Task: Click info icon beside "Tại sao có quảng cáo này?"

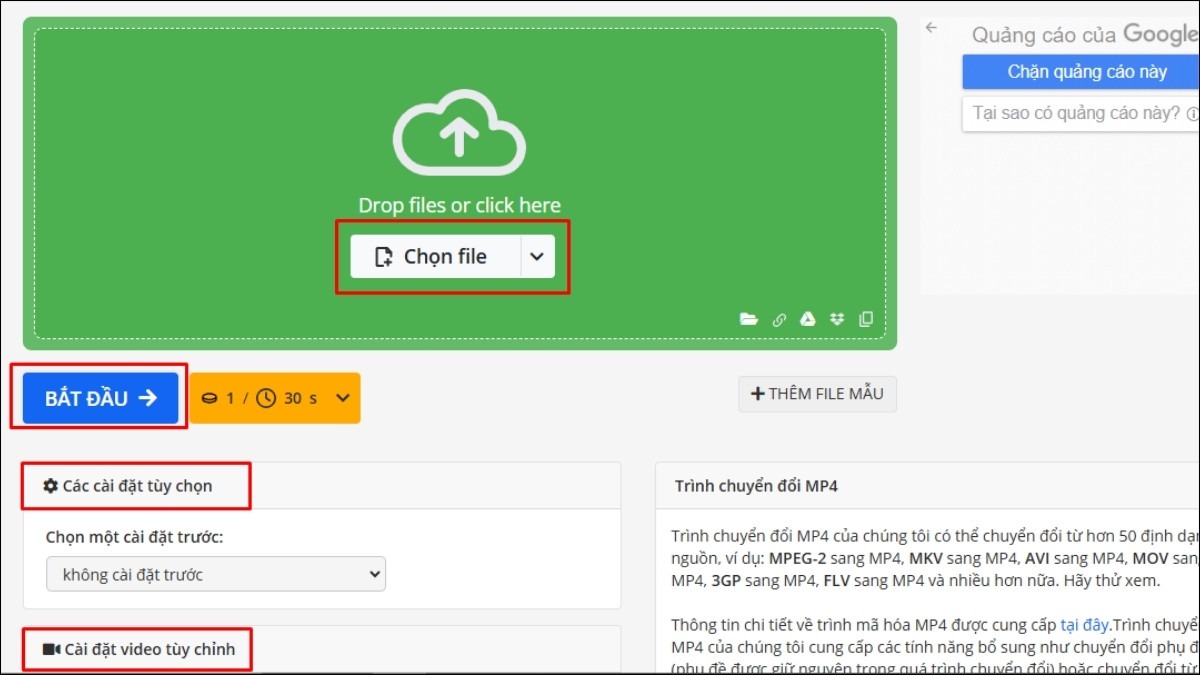Action: point(1192,113)
